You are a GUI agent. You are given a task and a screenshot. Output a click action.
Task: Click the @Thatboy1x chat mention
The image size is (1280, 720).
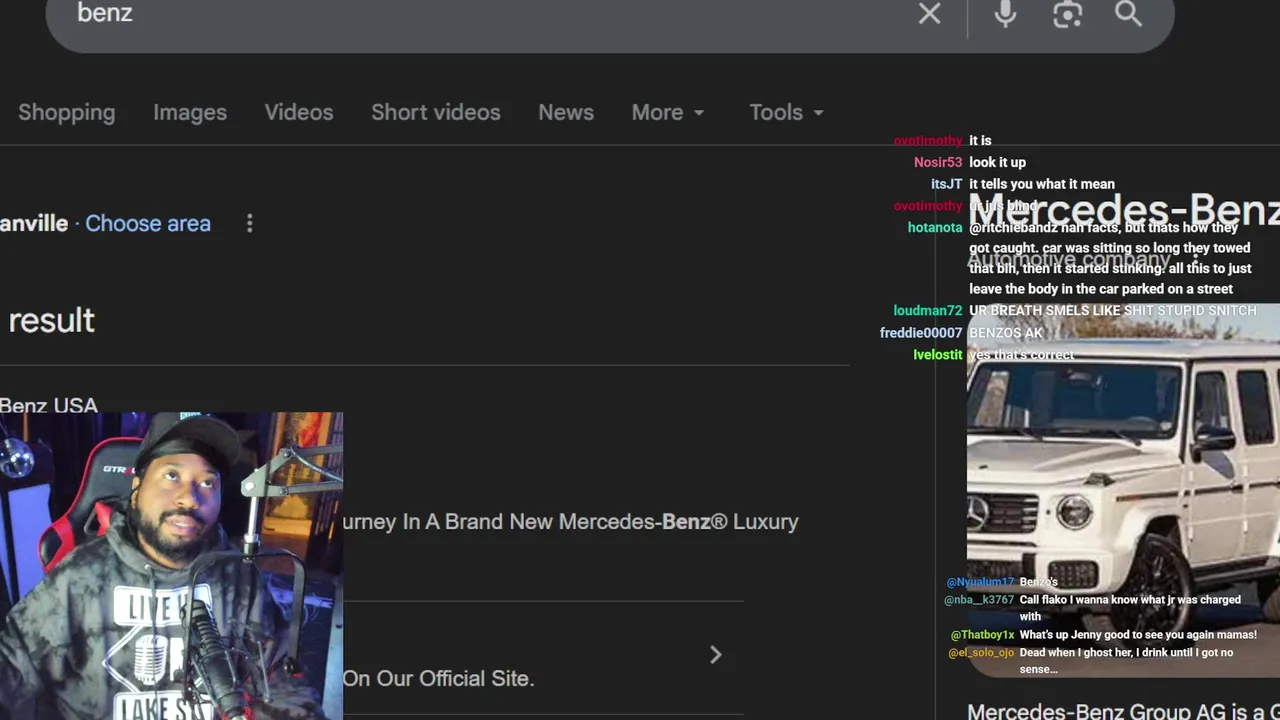(x=982, y=635)
